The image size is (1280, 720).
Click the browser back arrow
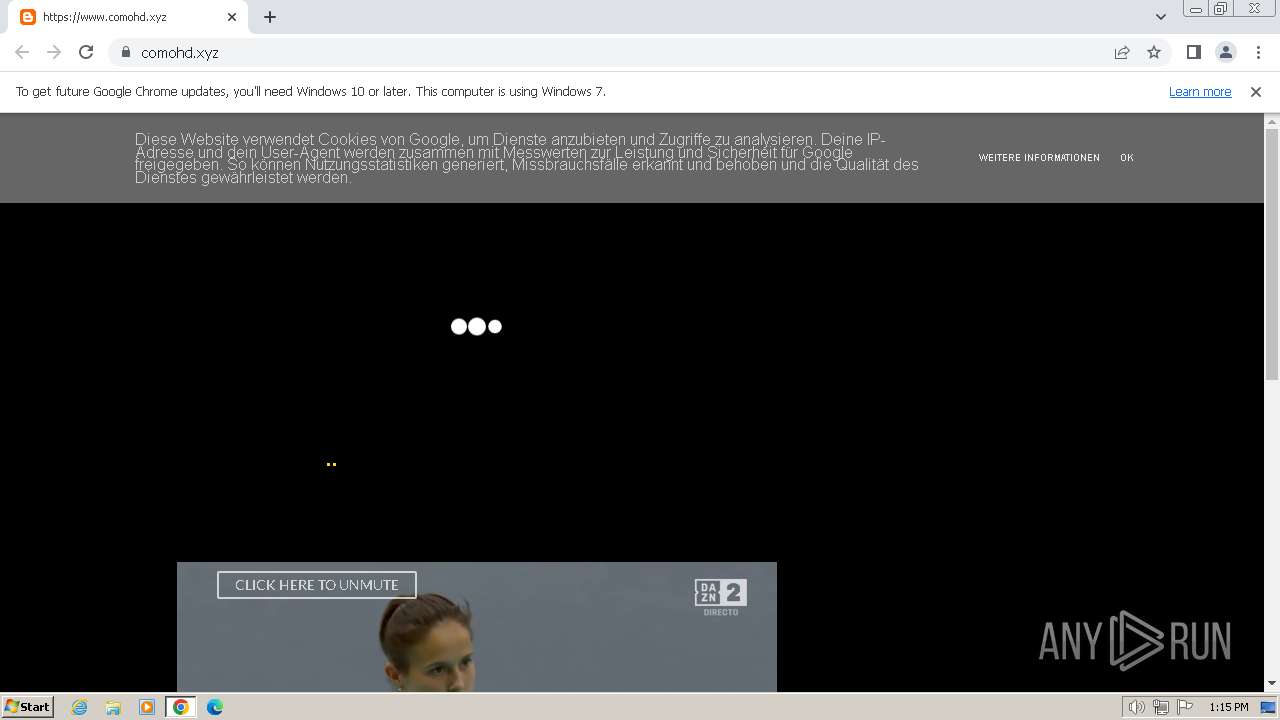point(22,52)
